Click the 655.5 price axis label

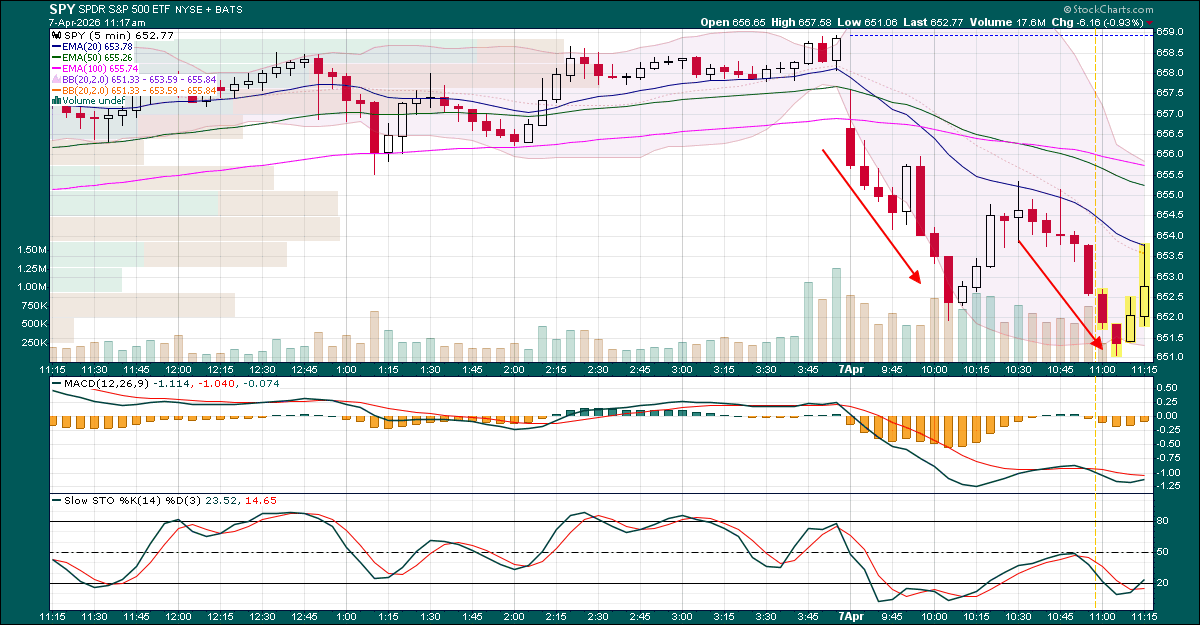(x=1169, y=175)
